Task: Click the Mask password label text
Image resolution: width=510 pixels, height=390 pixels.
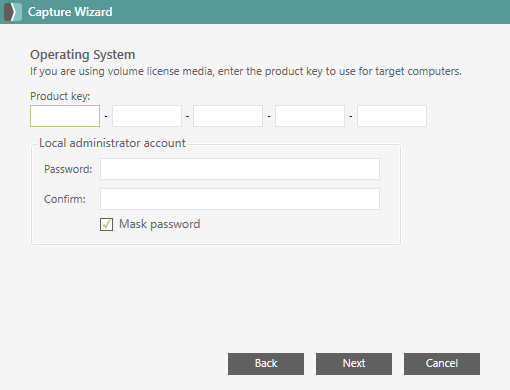Action: [160, 224]
